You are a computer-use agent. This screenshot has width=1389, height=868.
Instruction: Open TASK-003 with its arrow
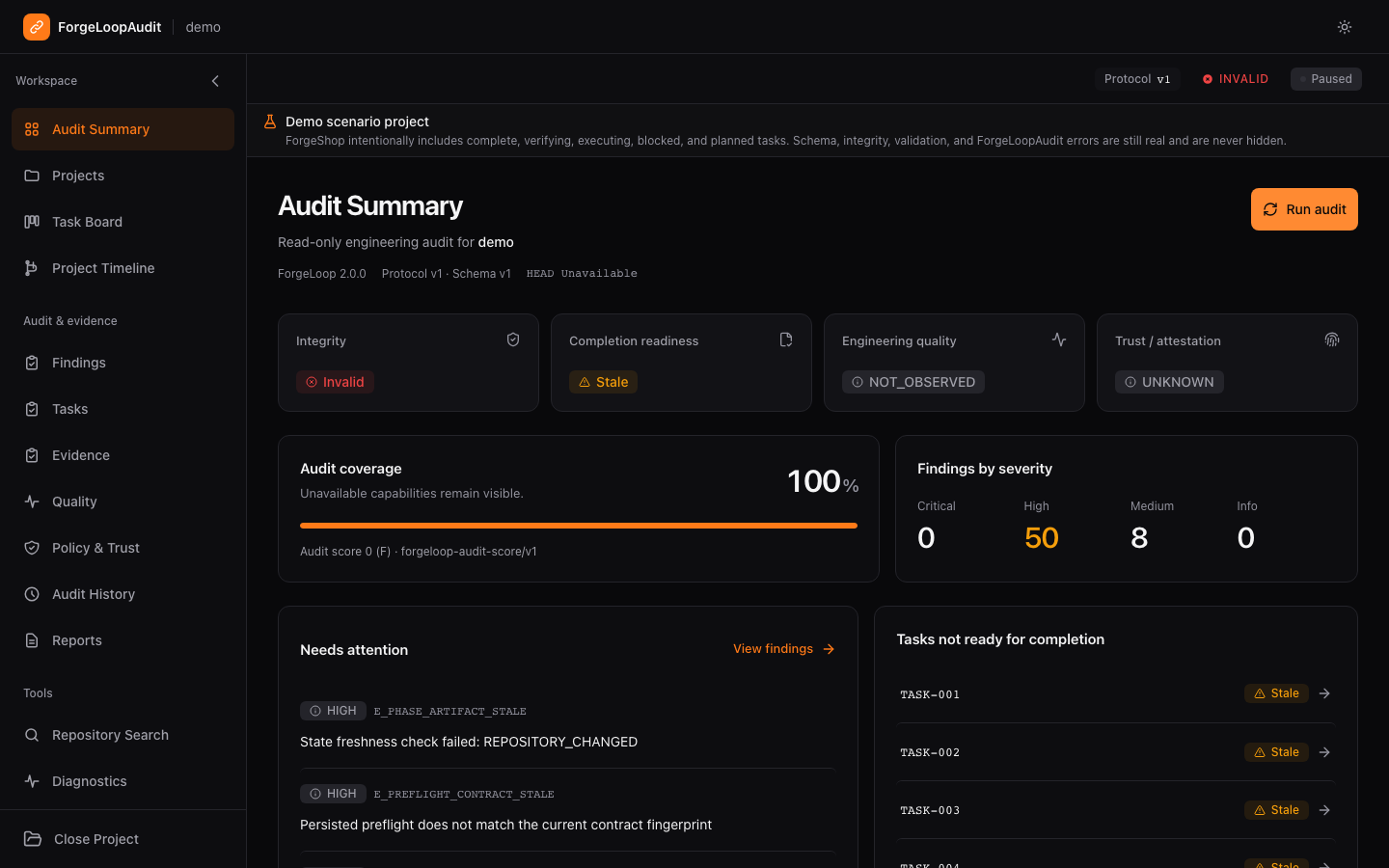[x=1325, y=810]
